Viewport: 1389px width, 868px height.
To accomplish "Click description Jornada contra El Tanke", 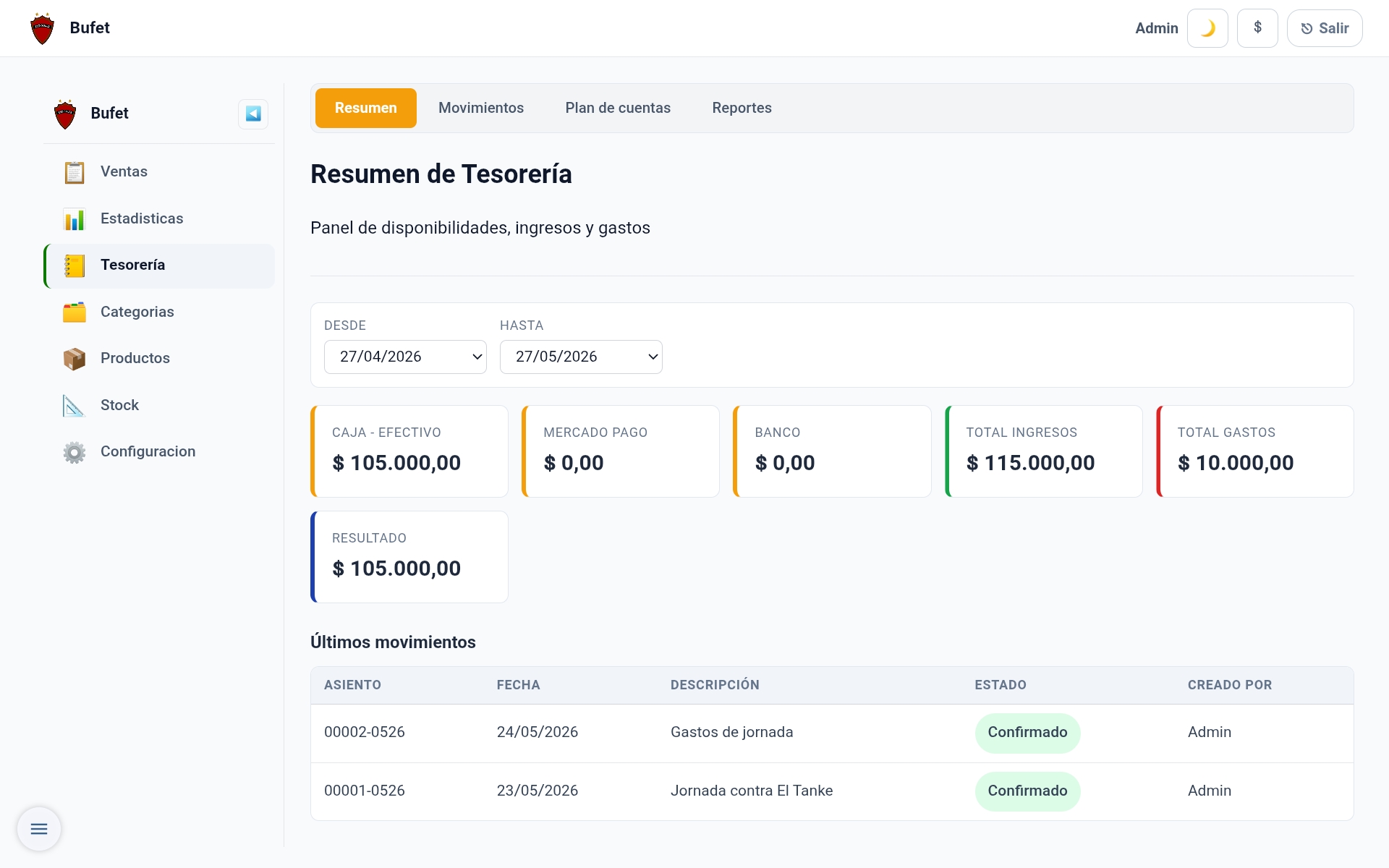I will pyautogui.click(x=752, y=791).
